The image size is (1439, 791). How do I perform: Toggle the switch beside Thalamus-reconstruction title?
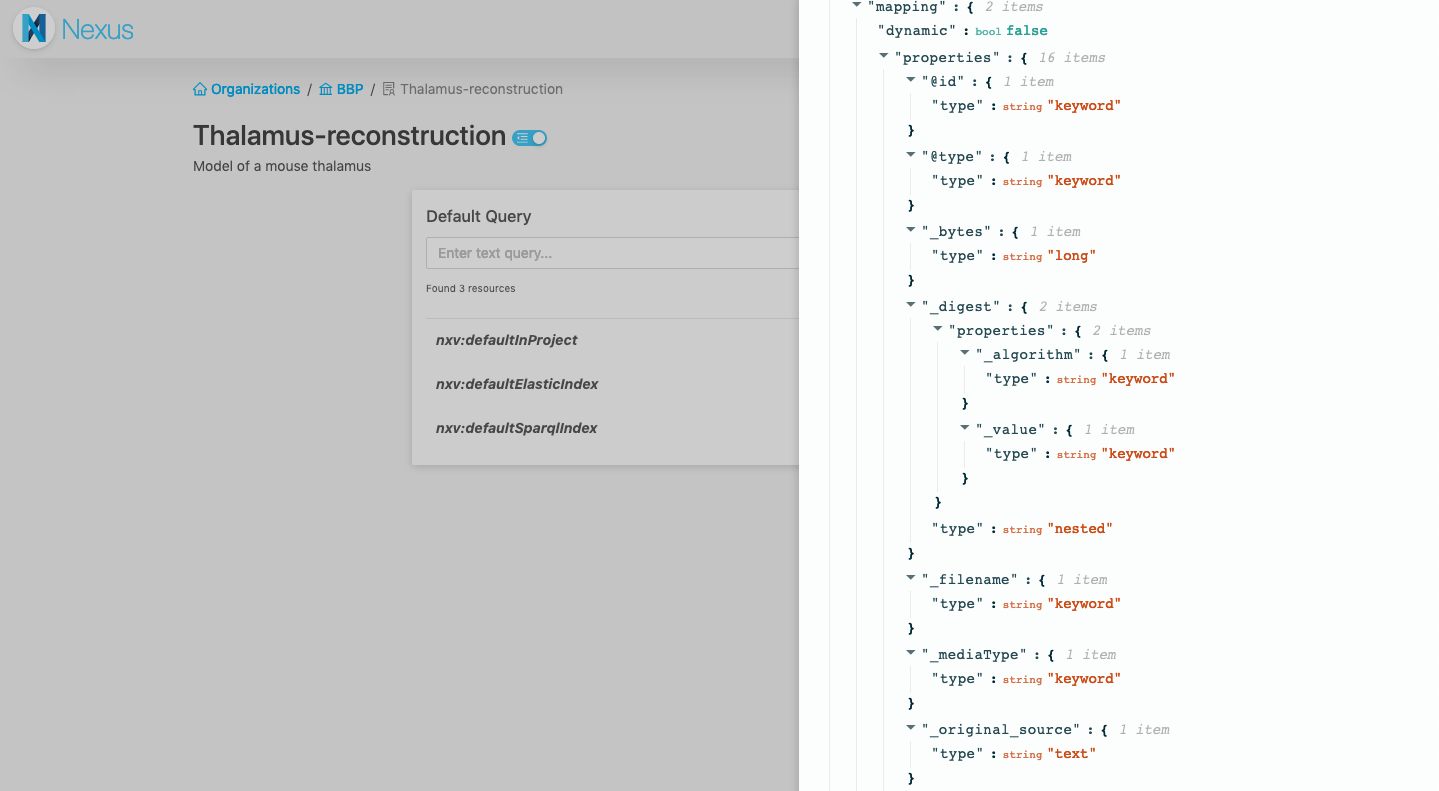(x=529, y=138)
